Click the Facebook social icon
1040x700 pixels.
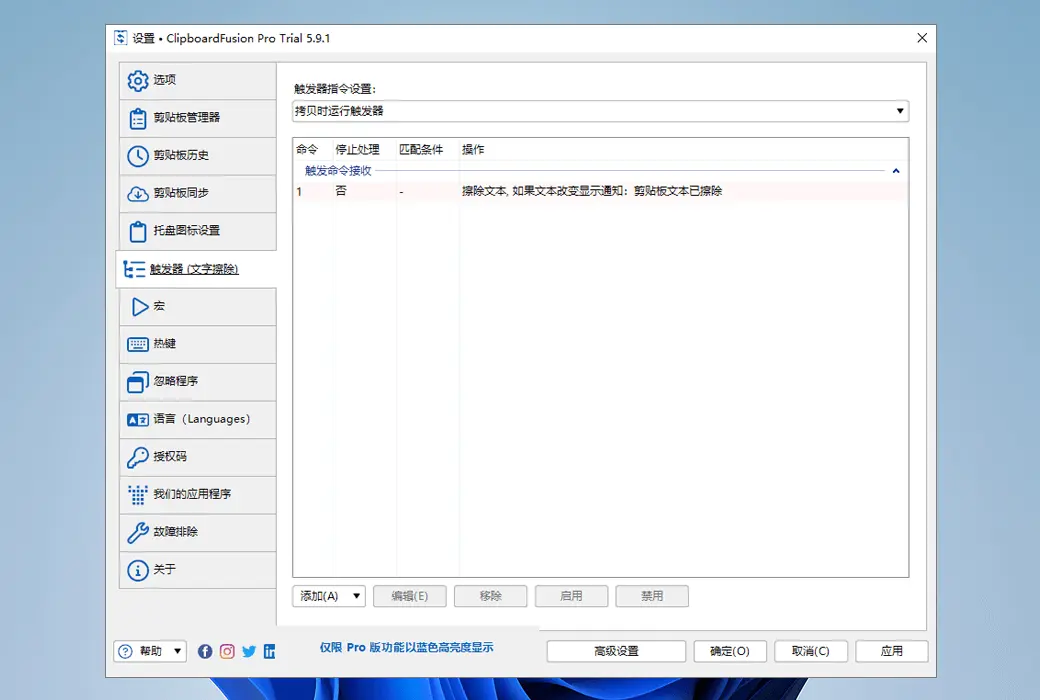(204, 651)
